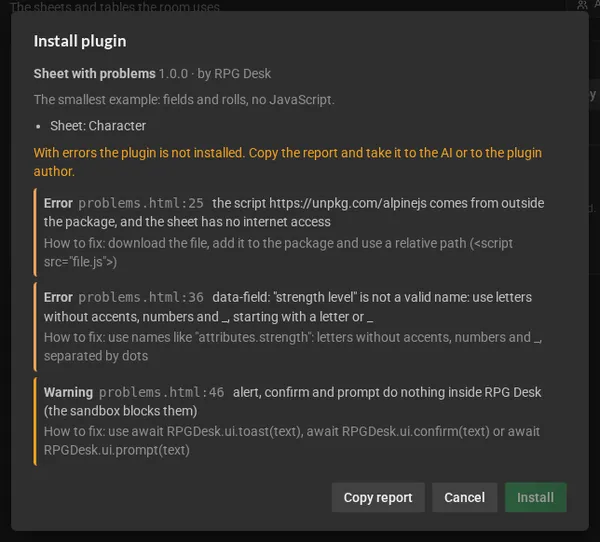The height and width of the screenshot is (542, 600).
Task: Click the 'download the file' fix hint
Action: point(278,253)
